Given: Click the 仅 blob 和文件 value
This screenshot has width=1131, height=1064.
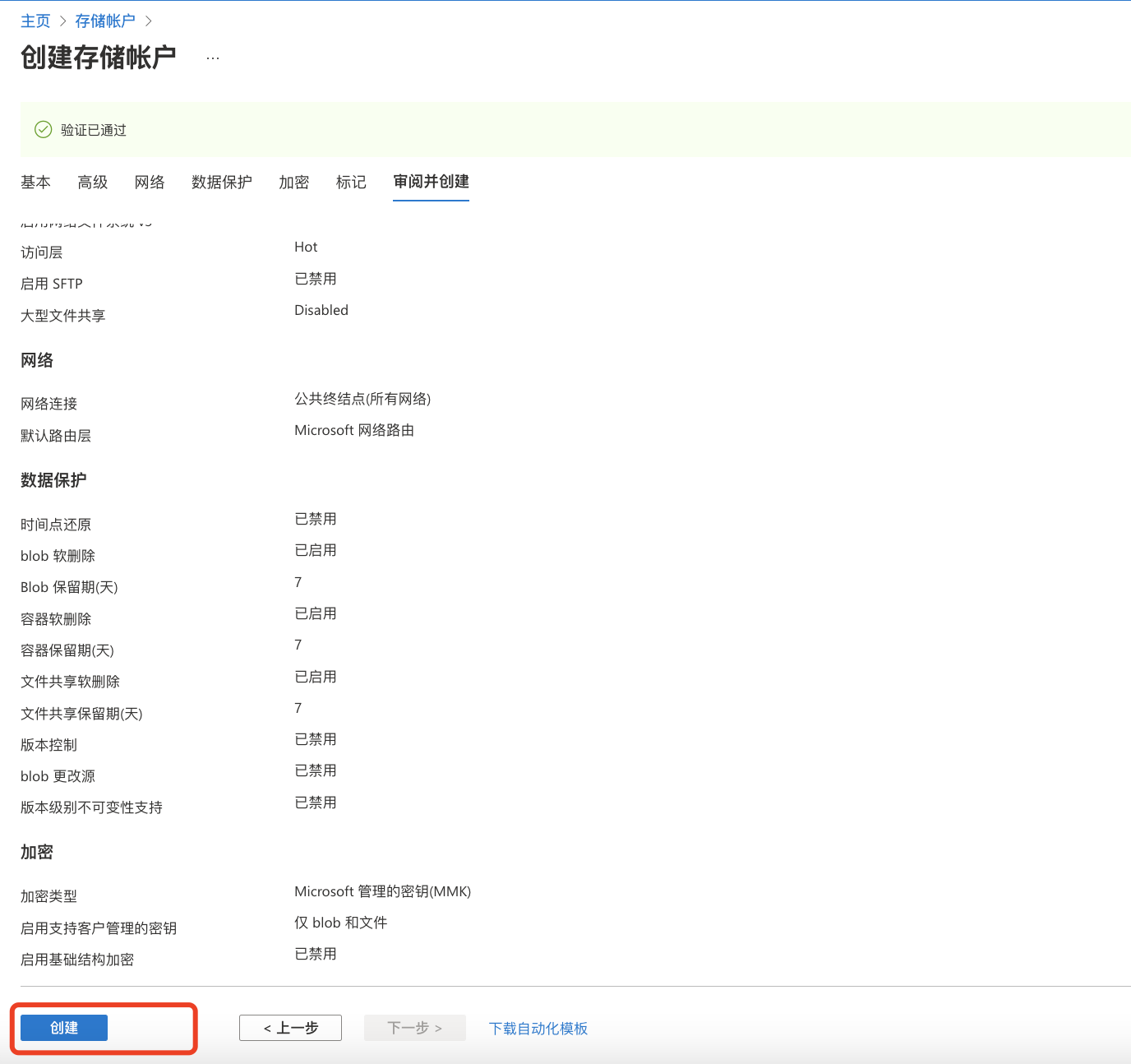Looking at the screenshot, I should tap(341, 923).
